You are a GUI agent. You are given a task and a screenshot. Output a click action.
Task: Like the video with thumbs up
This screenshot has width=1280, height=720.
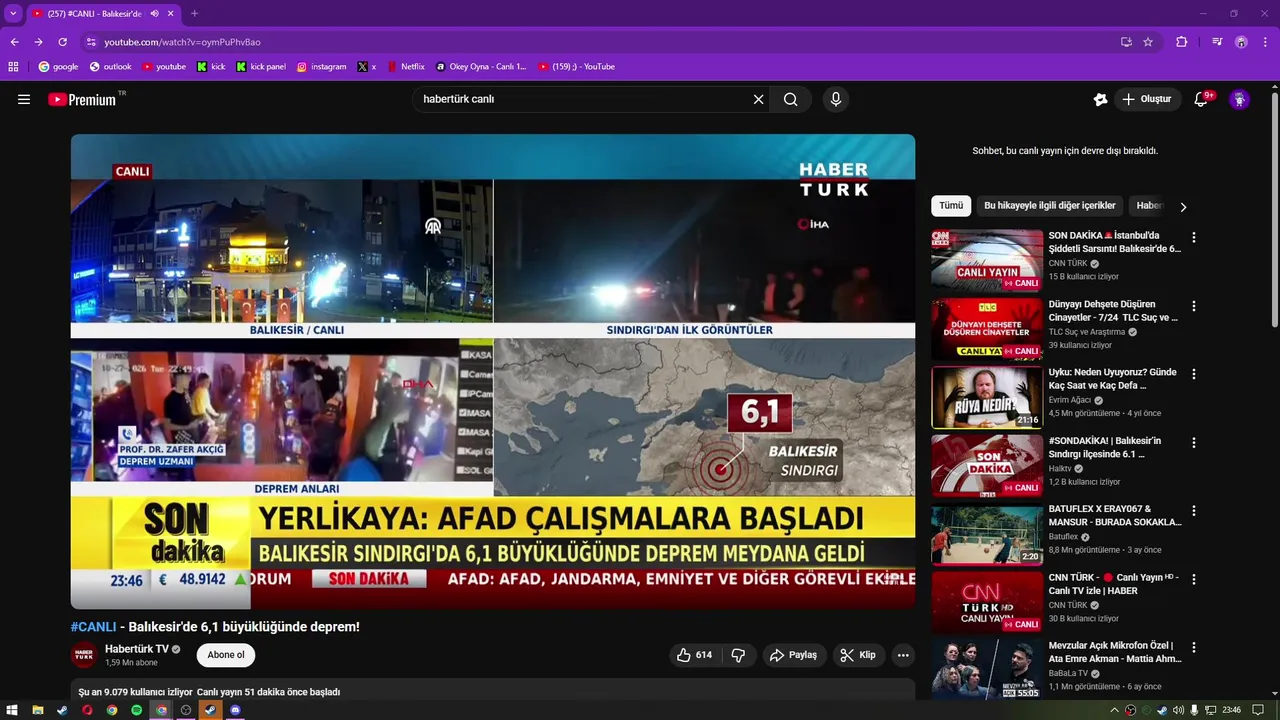(x=694, y=655)
